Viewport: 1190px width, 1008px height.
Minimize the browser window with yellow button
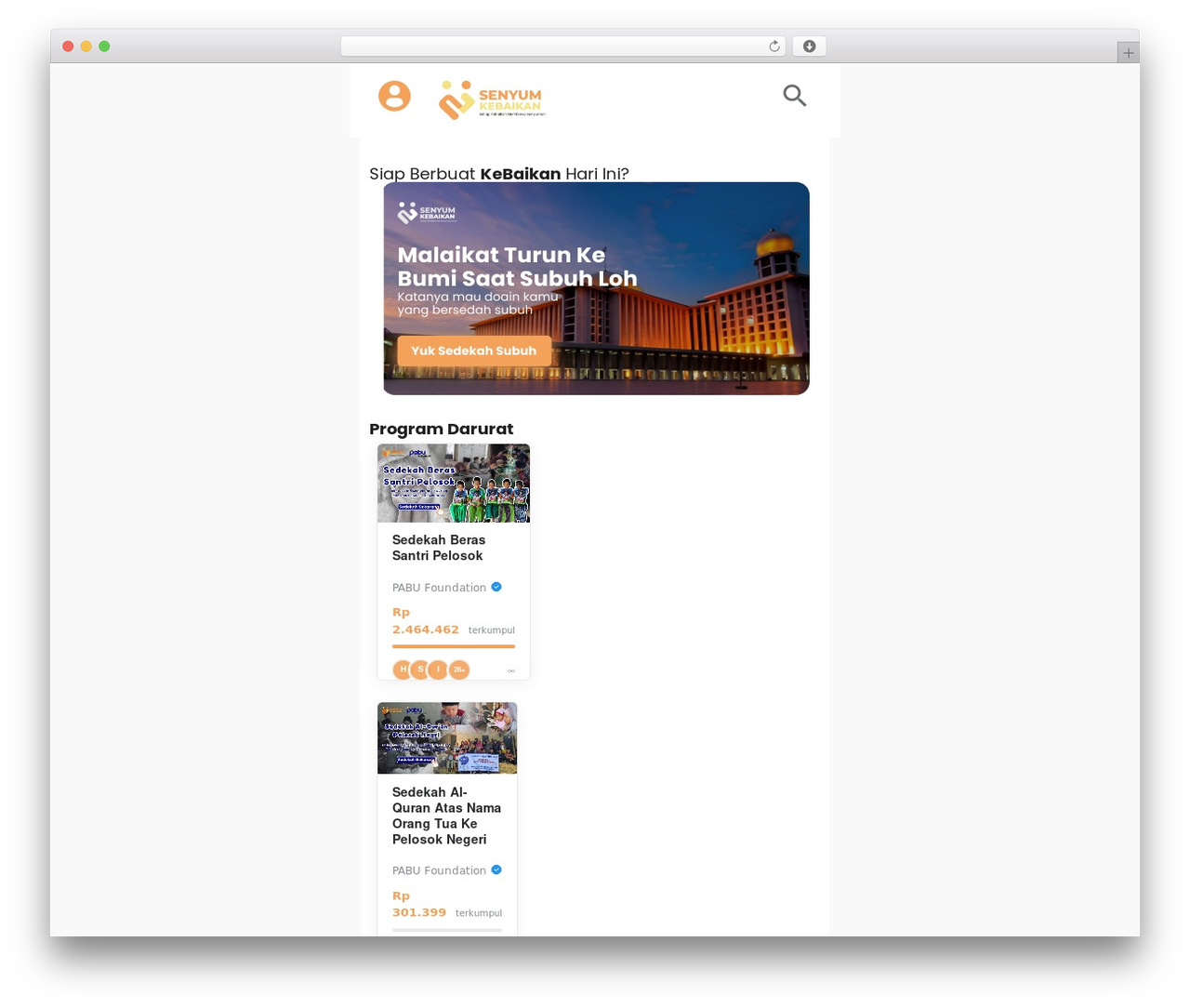coord(86,46)
